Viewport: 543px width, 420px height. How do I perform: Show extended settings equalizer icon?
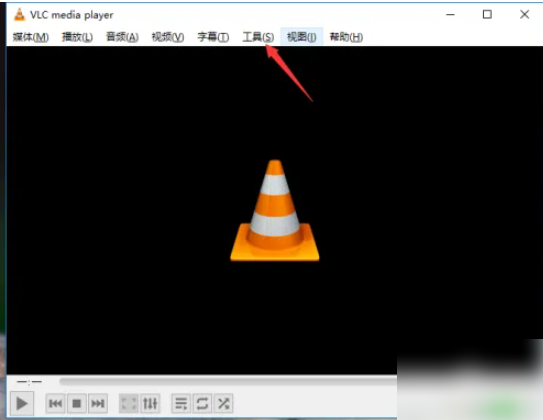click(150, 403)
